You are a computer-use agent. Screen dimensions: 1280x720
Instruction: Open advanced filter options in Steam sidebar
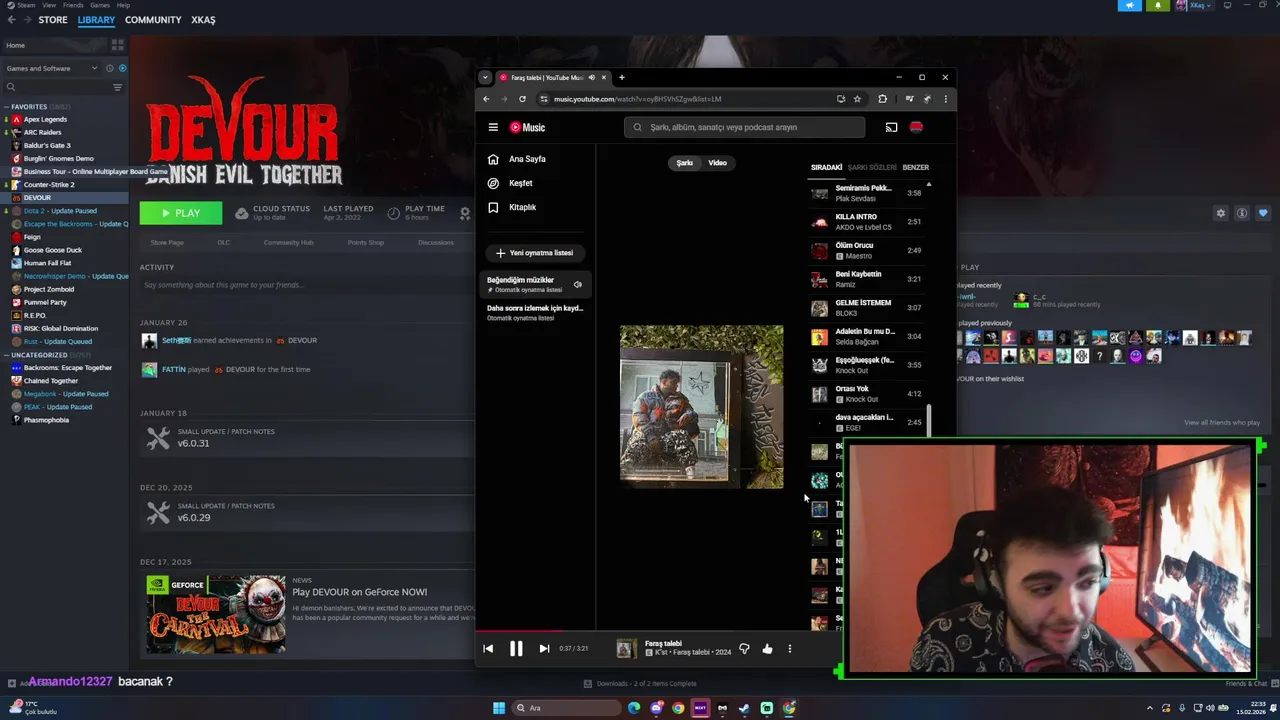[117, 87]
